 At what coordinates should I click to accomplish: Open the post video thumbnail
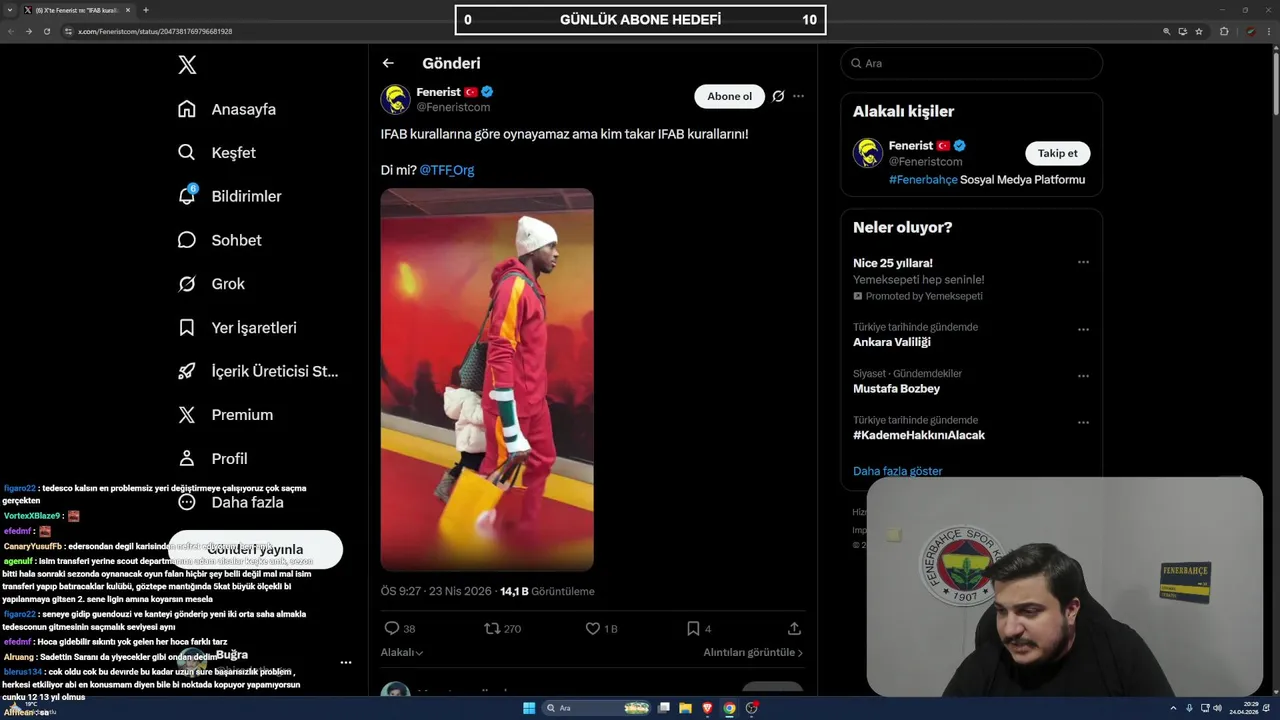(487, 379)
